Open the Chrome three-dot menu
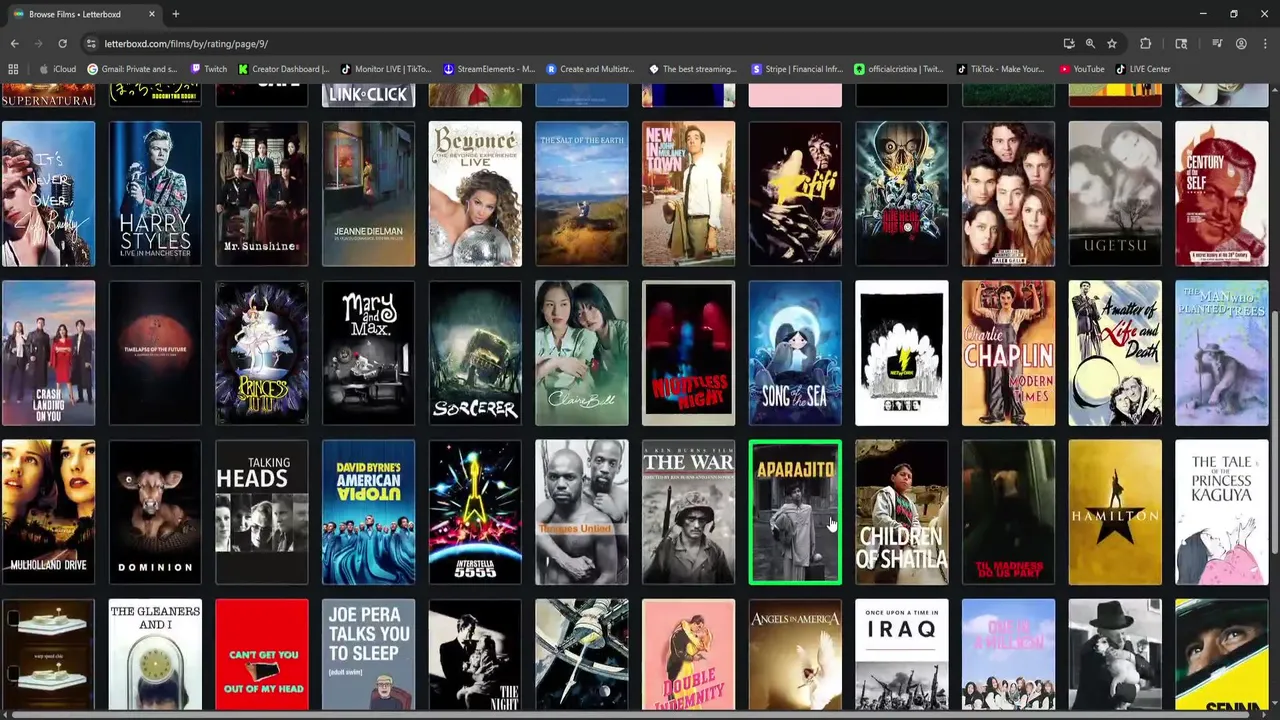Image resolution: width=1280 pixels, height=720 pixels. point(1264,44)
